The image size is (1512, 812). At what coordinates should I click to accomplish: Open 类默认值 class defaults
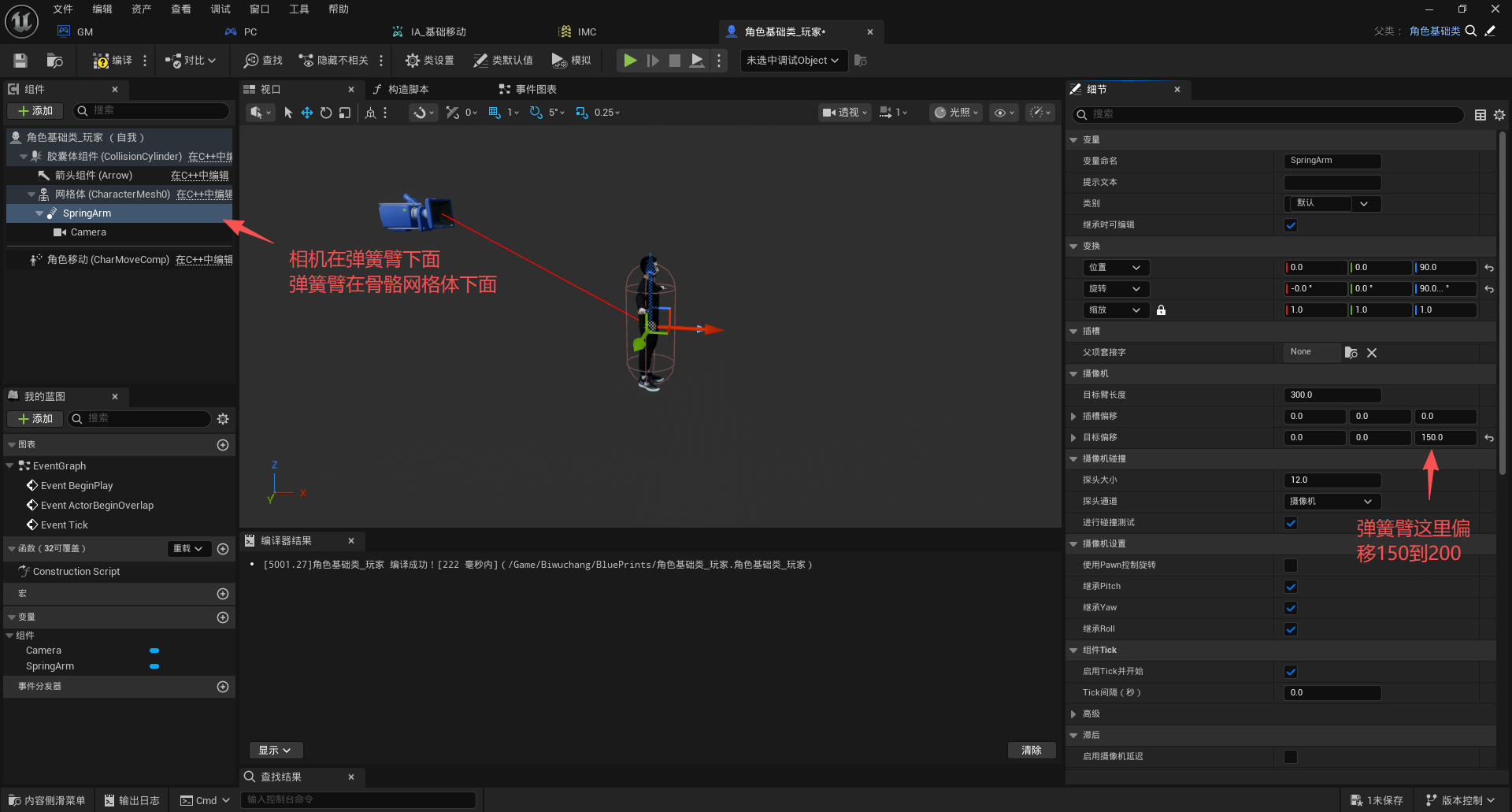coord(503,61)
